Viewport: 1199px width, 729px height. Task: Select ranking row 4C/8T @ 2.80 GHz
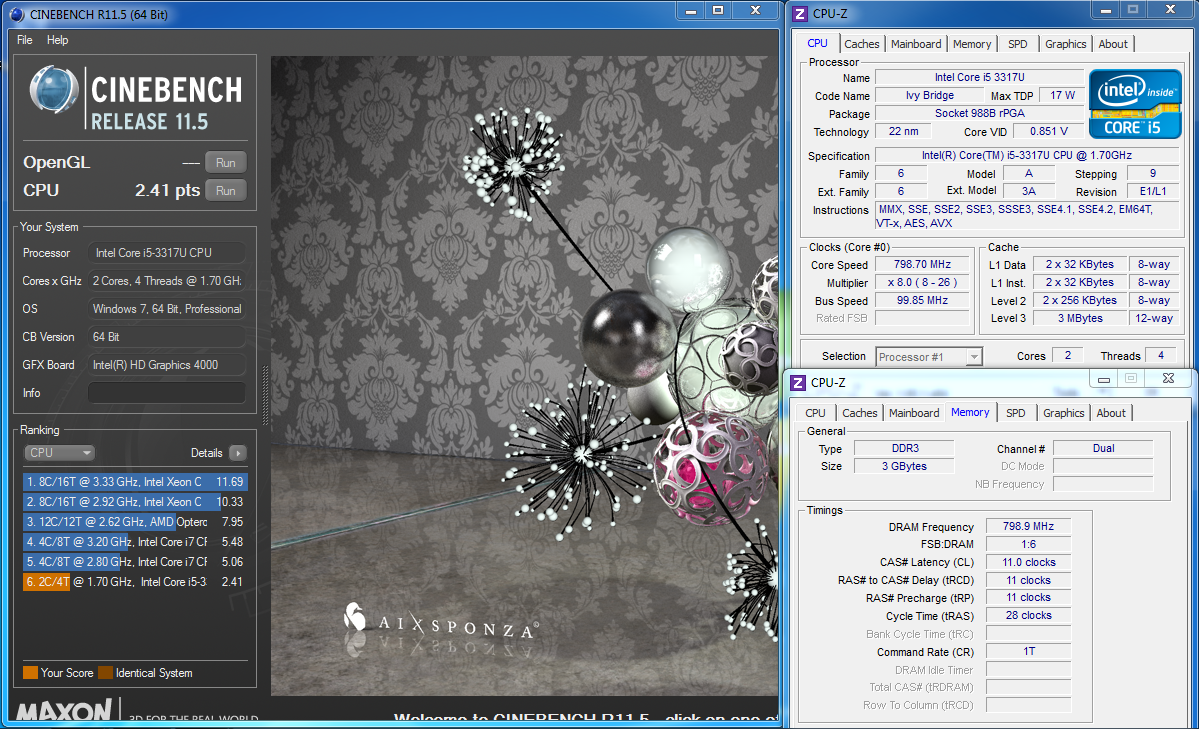[135, 561]
